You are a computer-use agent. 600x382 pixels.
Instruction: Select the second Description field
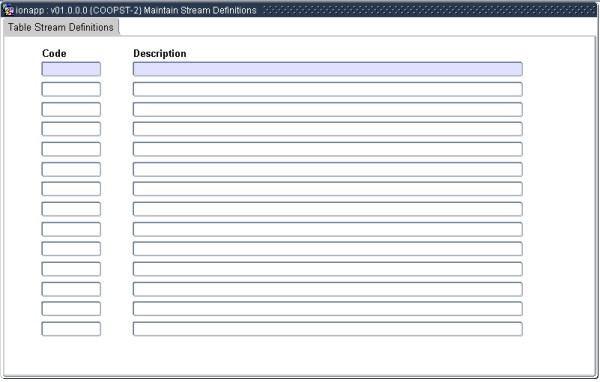pyautogui.click(x=328, y=89)
